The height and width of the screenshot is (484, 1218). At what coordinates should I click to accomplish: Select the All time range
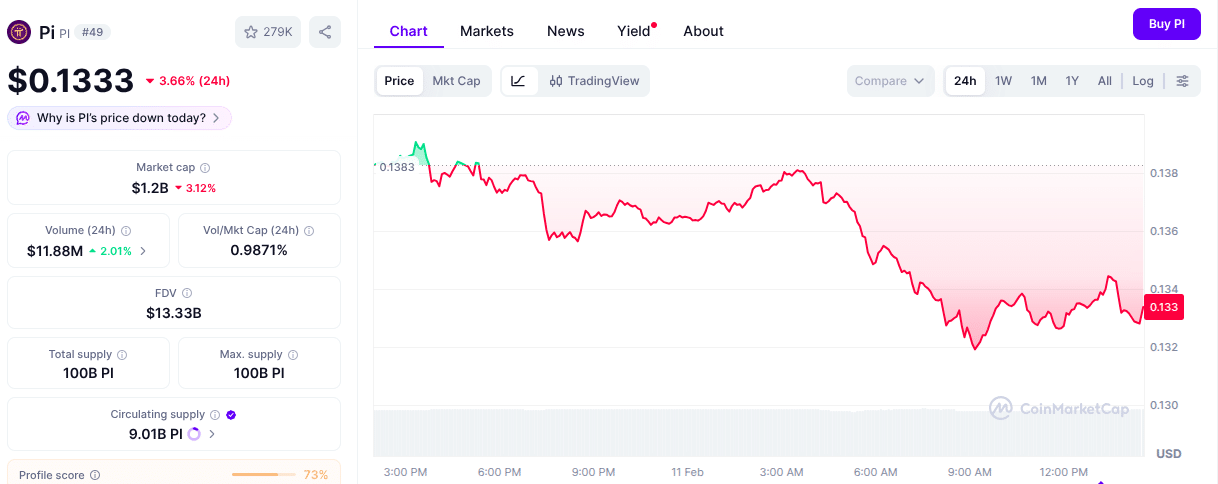(1104, 81)
